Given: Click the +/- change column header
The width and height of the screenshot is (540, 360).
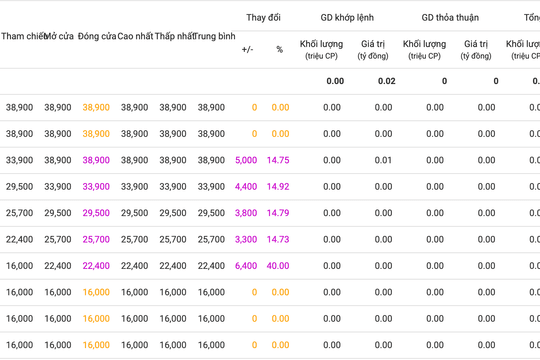Looking at the screenshot, I should (x=247, y=50).
